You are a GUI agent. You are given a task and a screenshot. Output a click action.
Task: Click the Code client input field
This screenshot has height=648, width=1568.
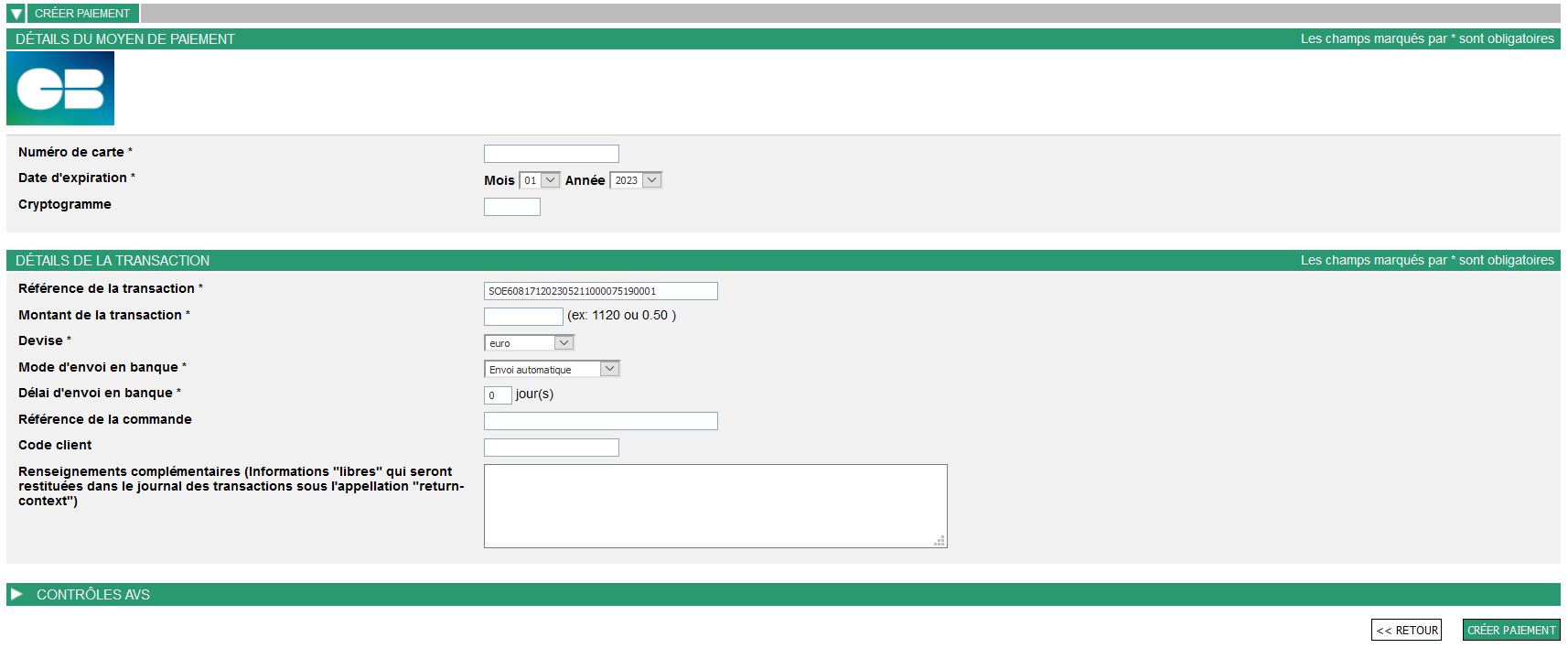click(551, 448)
